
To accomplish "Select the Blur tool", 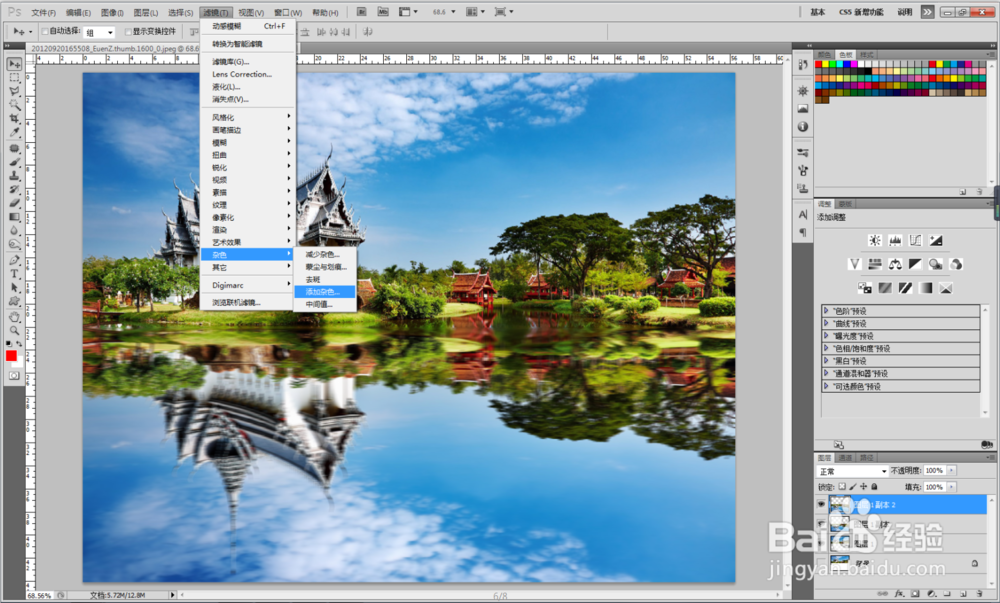I will tap(14, 231).
